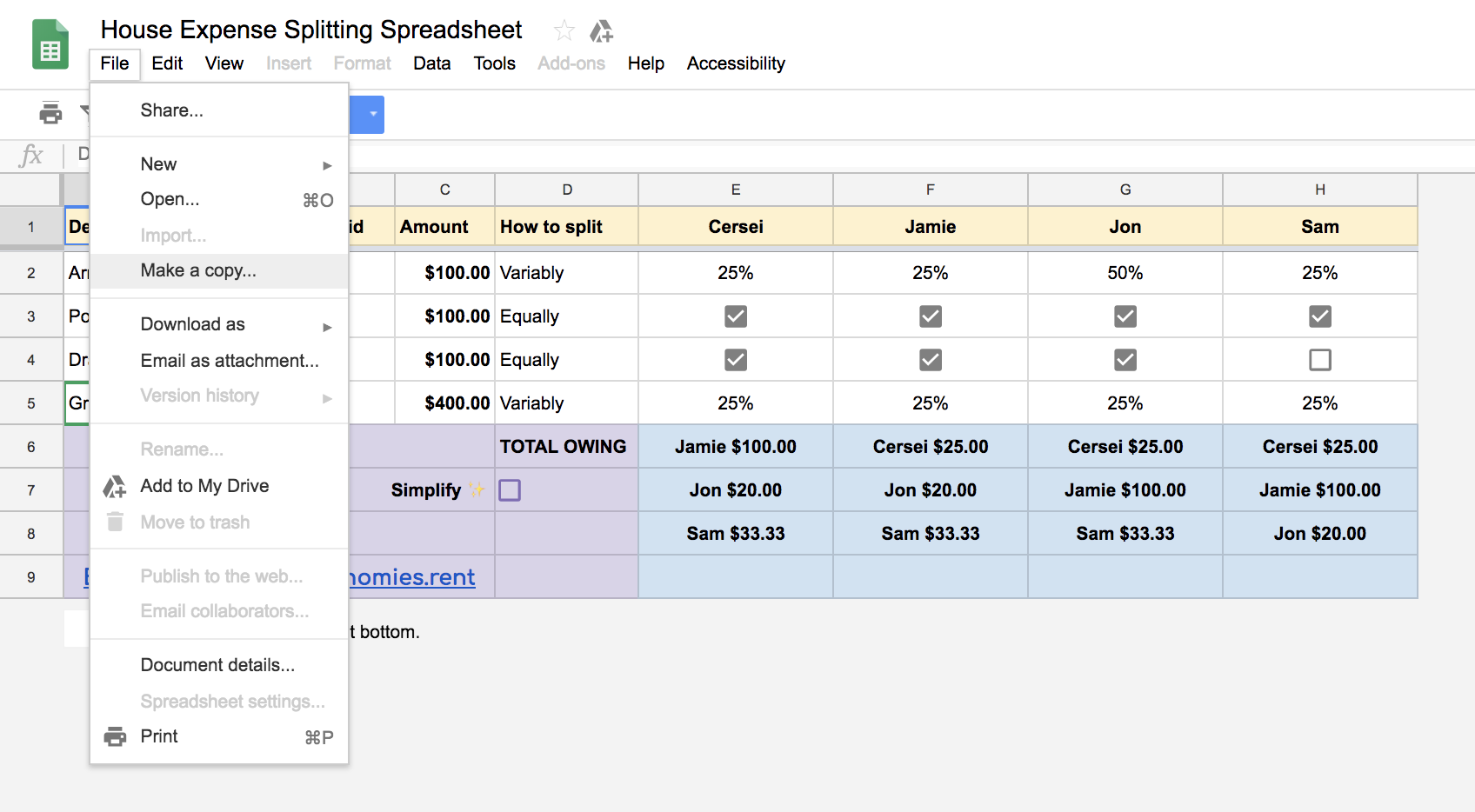
Task: Choose Make a copy from File menu
Action: click(198, 270)
